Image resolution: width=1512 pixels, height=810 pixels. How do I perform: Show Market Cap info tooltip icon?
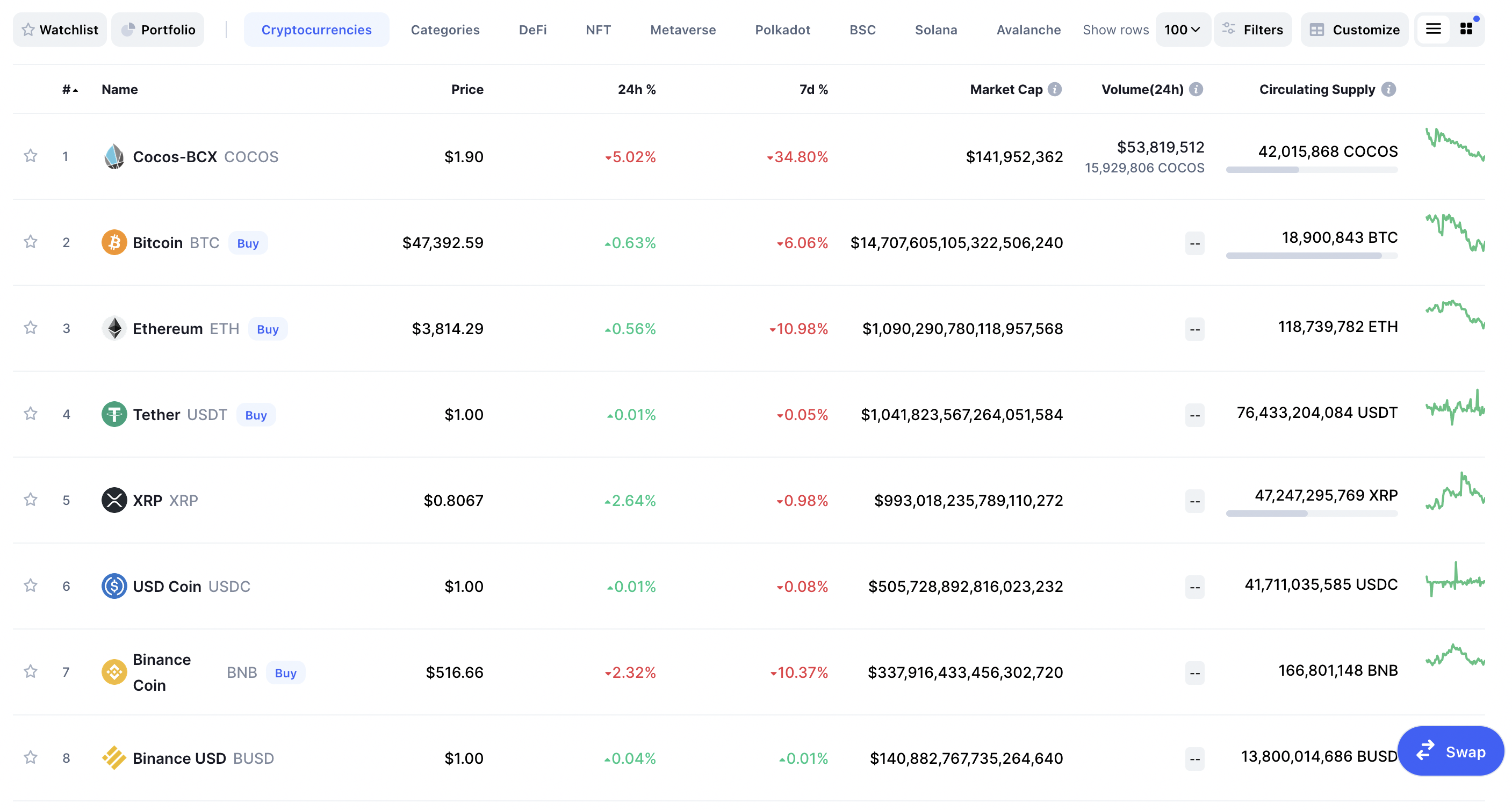[1055, 89]
